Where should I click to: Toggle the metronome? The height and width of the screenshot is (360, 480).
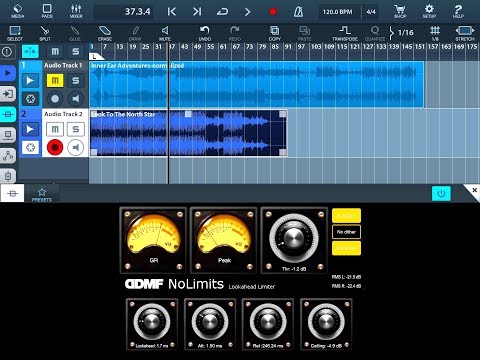pos(298,12)
